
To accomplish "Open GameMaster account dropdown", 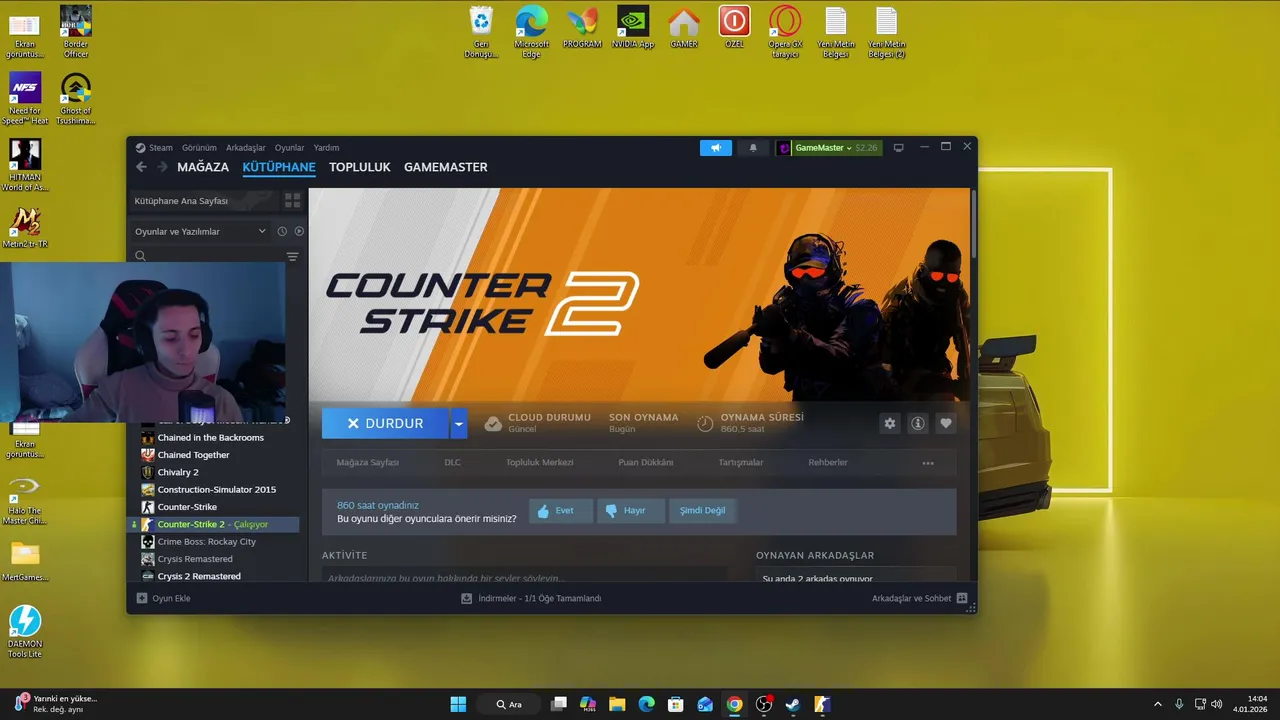I will tap(827, 148).
